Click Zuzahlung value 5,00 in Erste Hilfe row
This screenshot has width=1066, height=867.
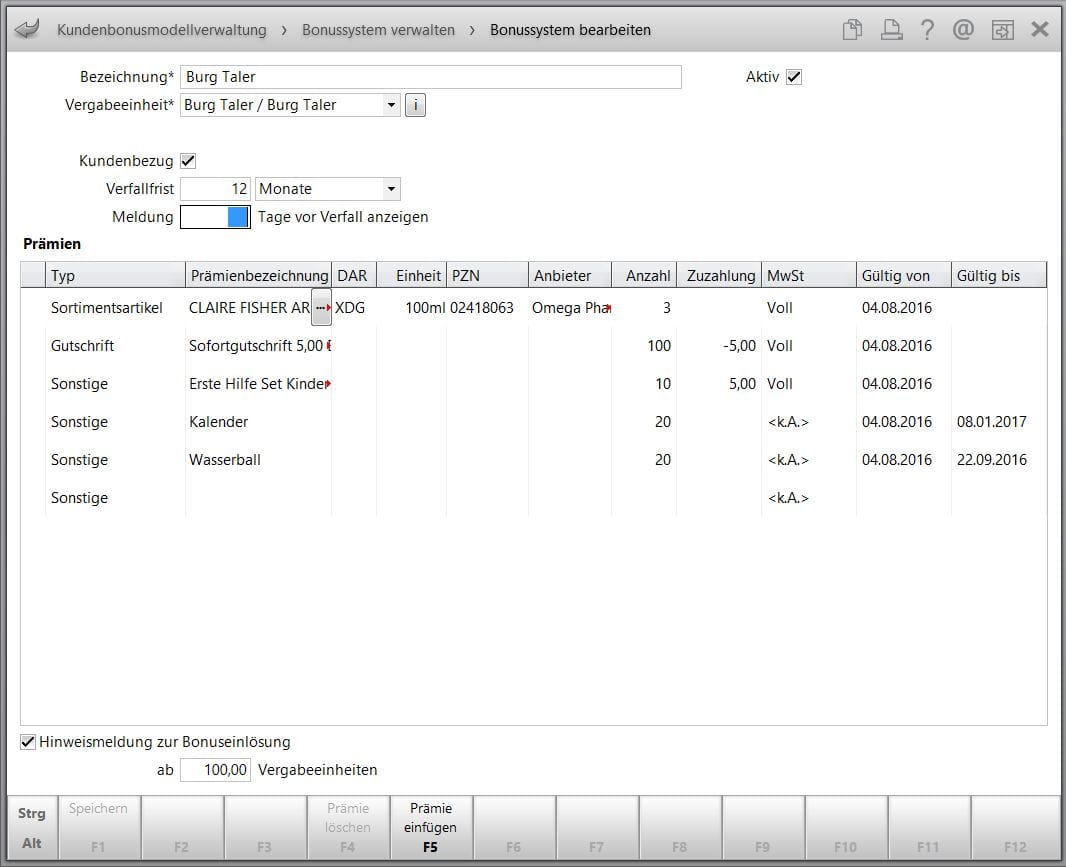(742, 384)
